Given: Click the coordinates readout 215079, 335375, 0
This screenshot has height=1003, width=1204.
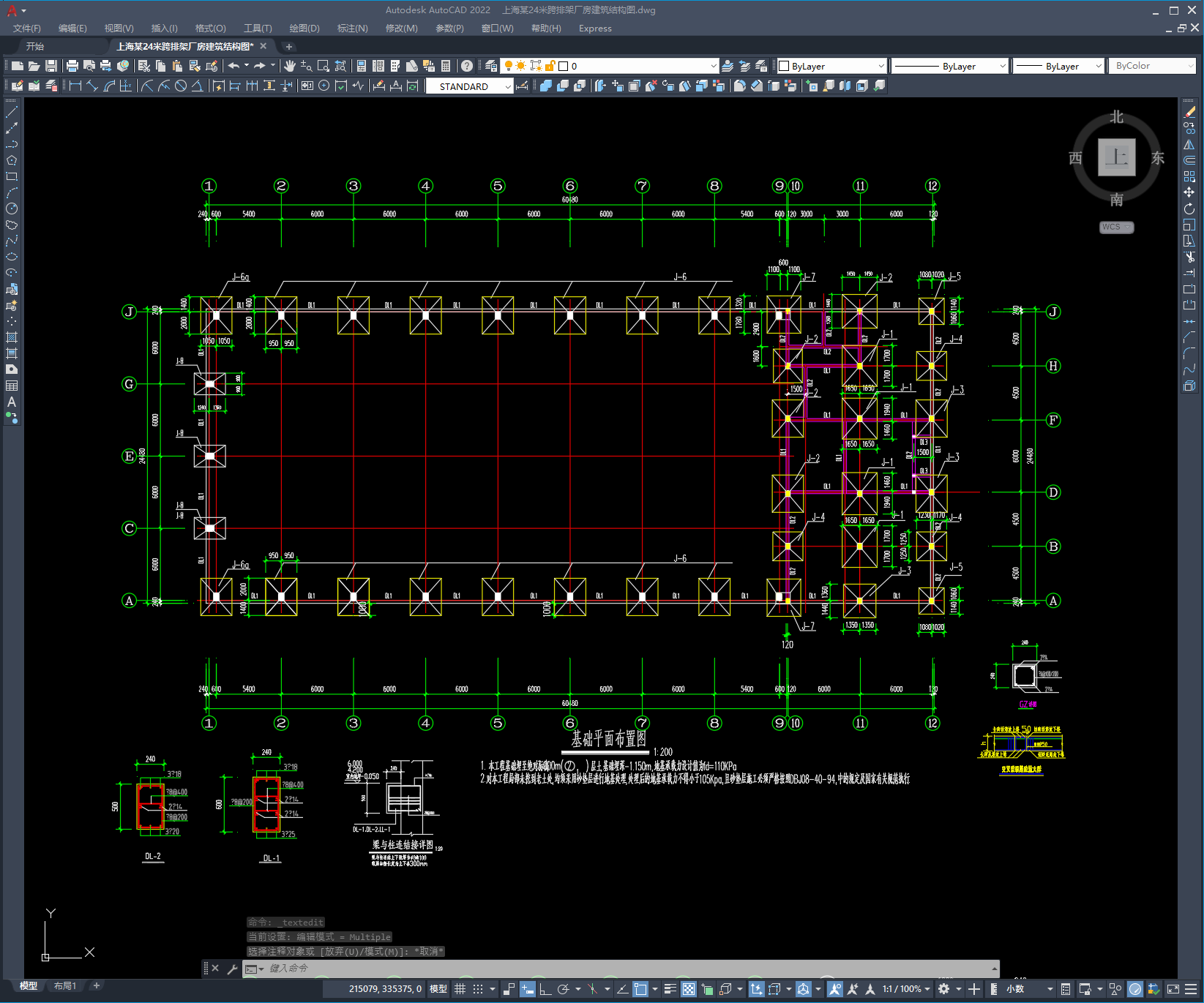Looking at the screenshot, I should (385, 989).
